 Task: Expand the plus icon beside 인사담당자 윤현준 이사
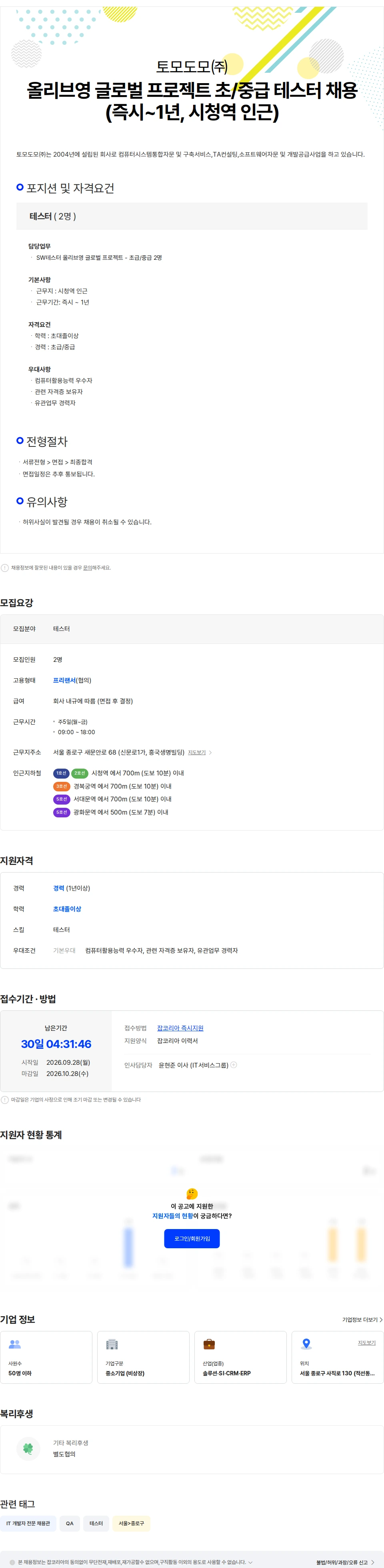tap(234, 1065)
